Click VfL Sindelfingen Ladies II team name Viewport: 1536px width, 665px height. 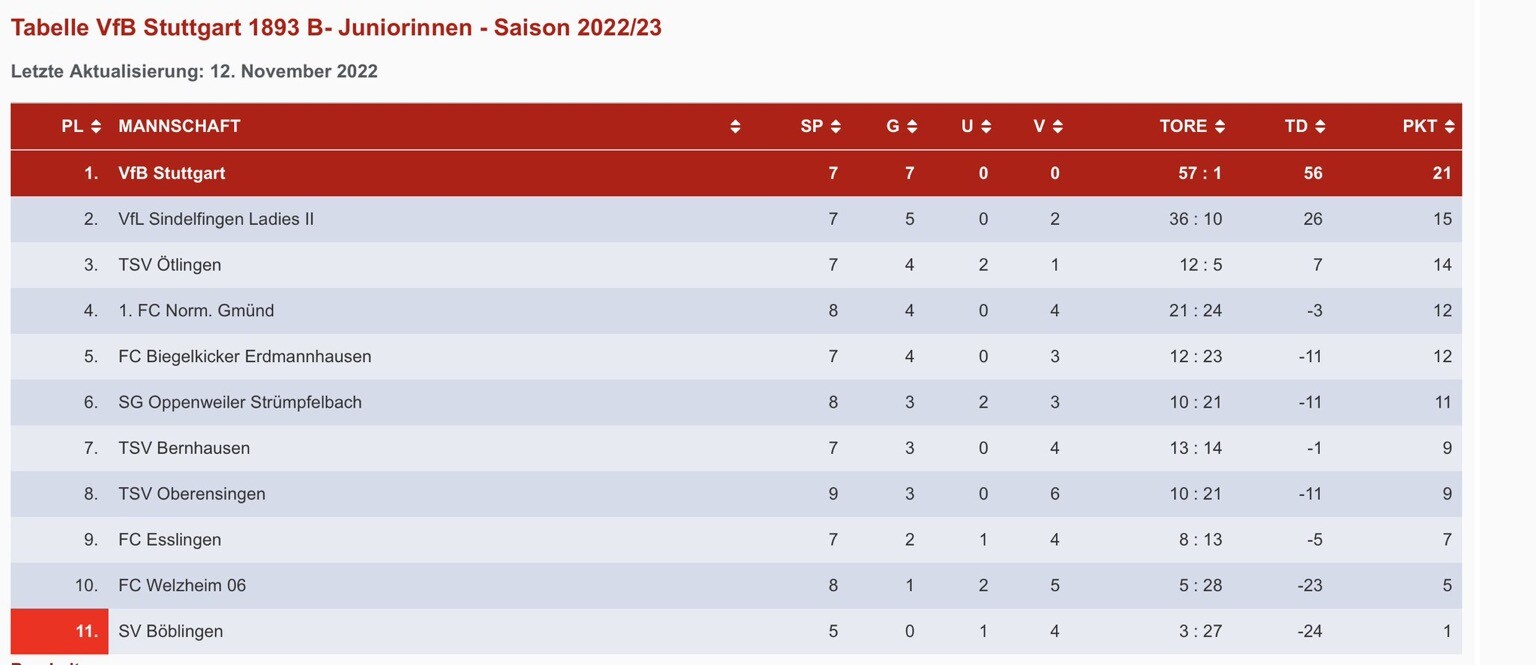click(x=215, y=219)
